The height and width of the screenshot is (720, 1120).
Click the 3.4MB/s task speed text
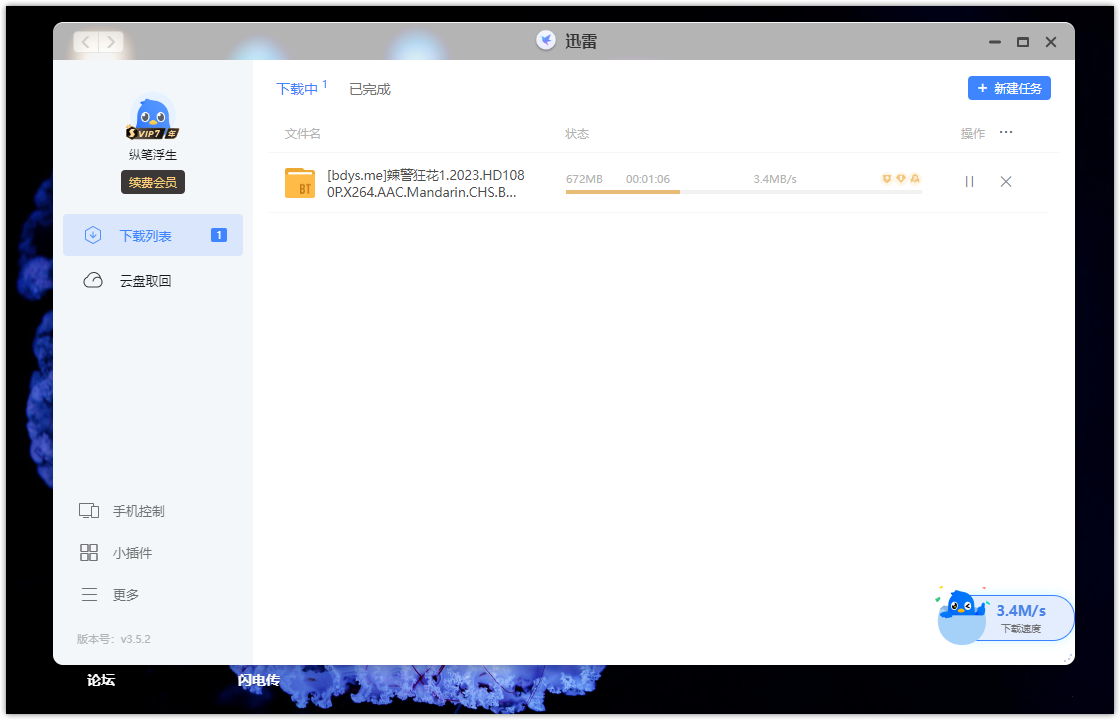775,179
